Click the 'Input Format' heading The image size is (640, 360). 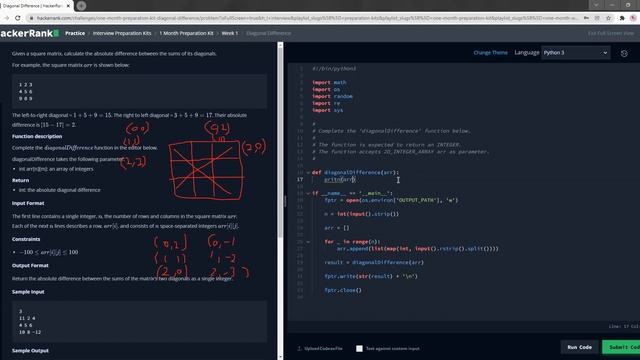coord(28,203)
